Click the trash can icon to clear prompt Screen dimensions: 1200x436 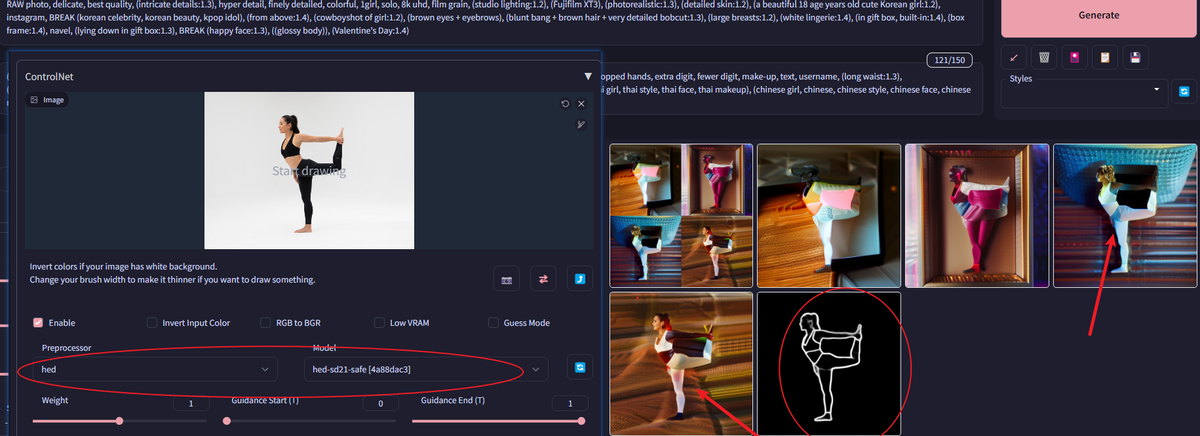point(1044,58)
